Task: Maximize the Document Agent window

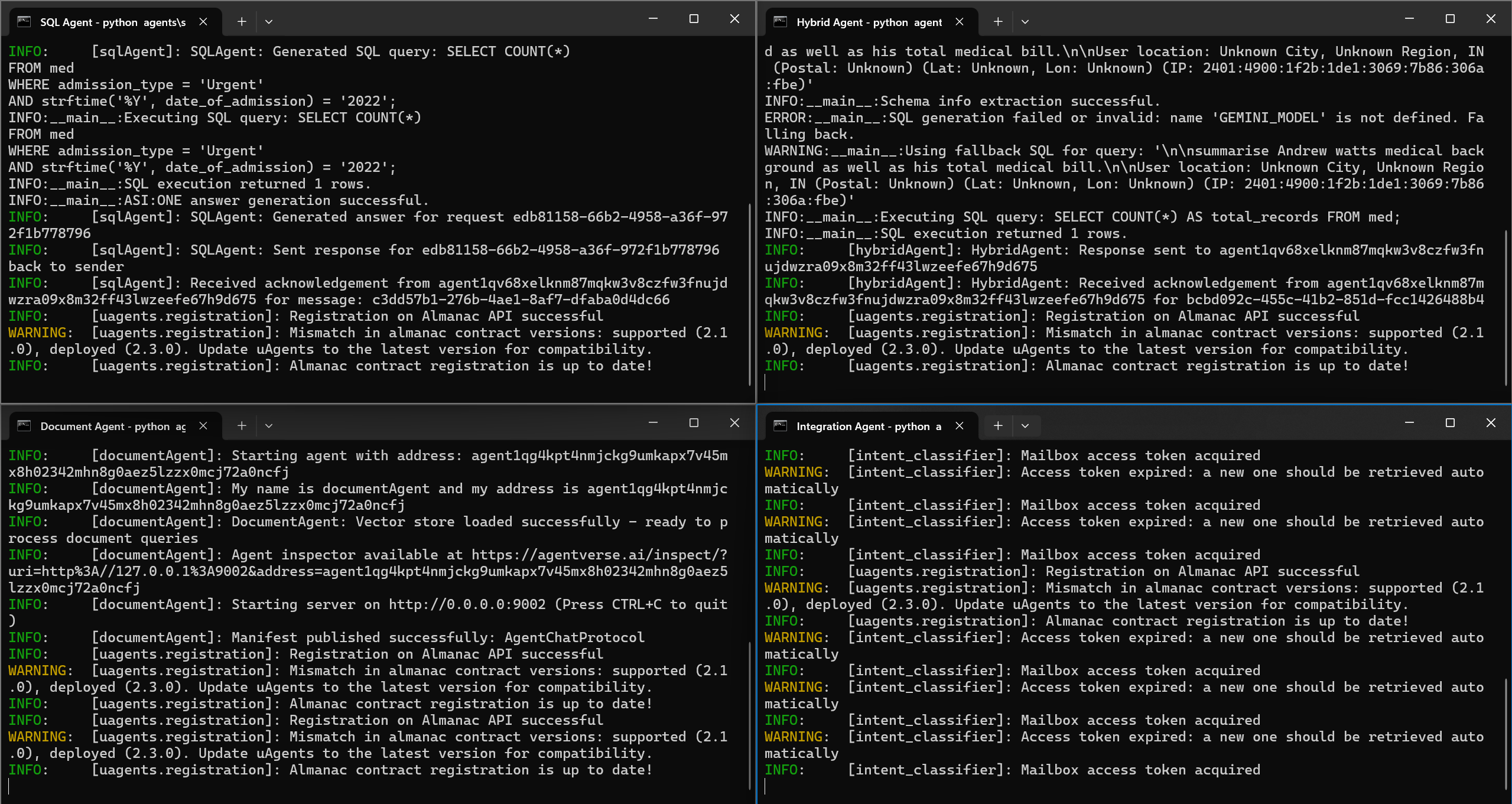Action: tap(694, 423)
